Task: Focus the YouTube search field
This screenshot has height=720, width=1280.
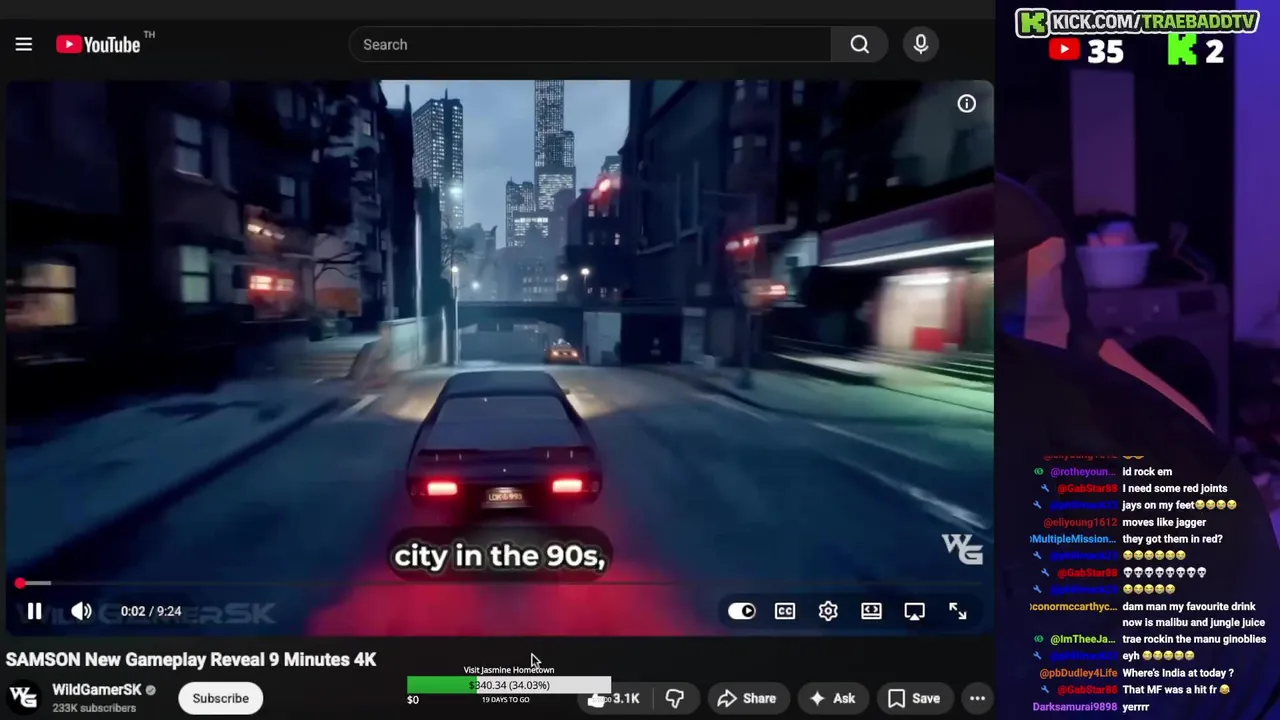Action: 590,44
